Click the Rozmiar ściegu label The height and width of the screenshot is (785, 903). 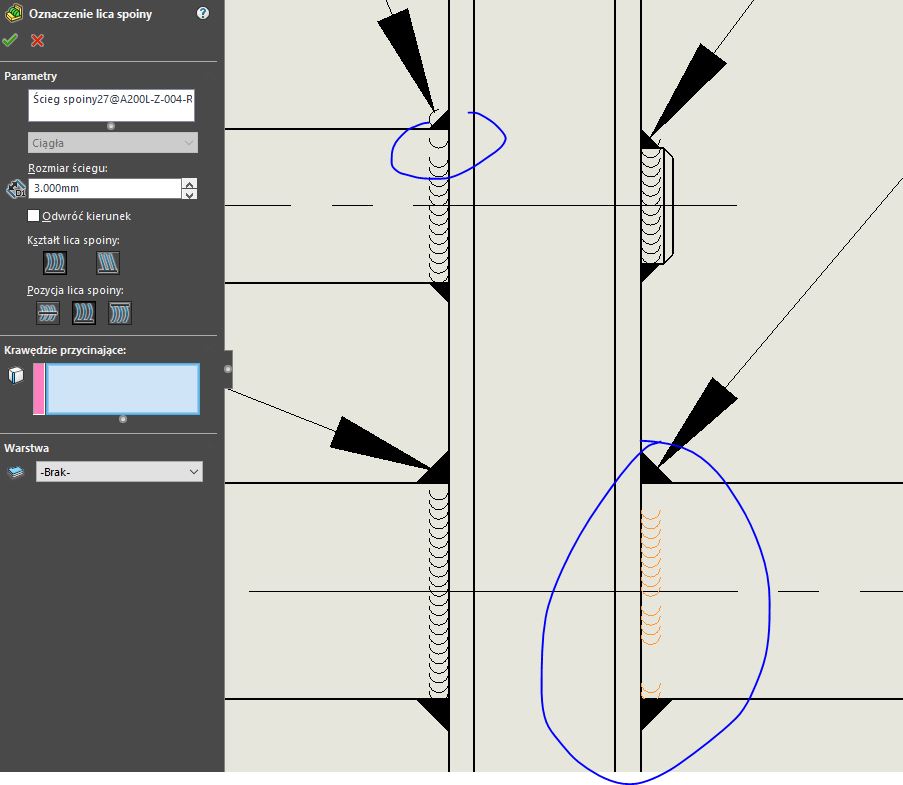(68, 168)
